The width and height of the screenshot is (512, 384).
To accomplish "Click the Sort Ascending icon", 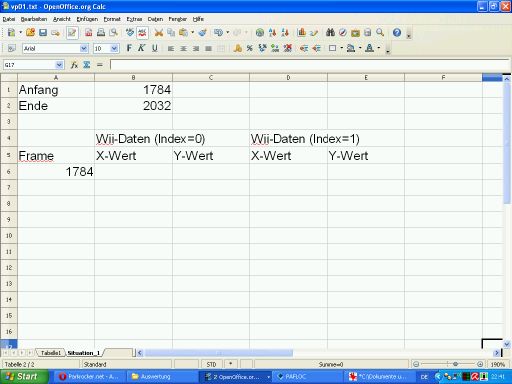I will [x=272, y=32].
